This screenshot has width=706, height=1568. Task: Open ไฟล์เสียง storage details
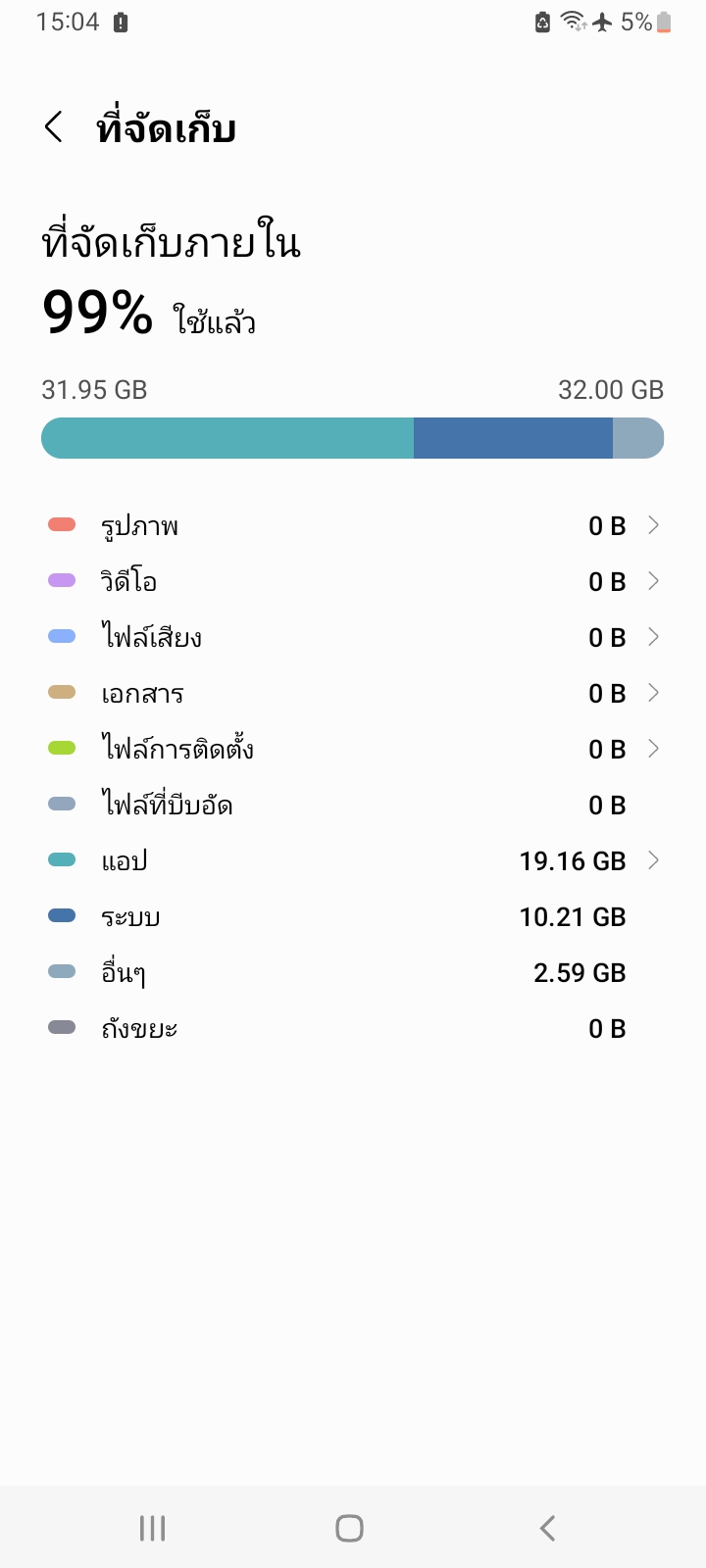tap(152, 638)
